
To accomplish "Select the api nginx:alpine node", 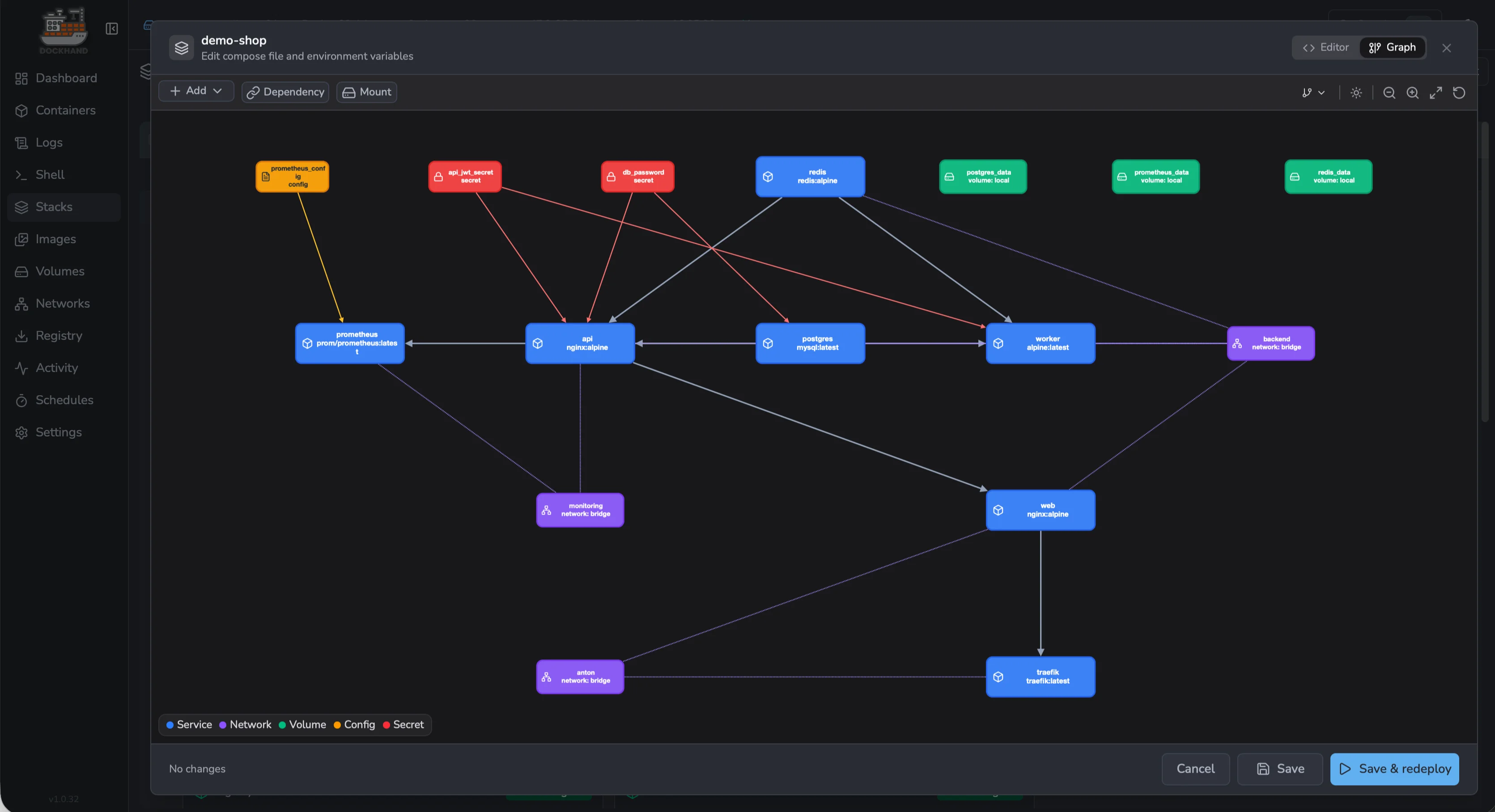I will 580,343.
